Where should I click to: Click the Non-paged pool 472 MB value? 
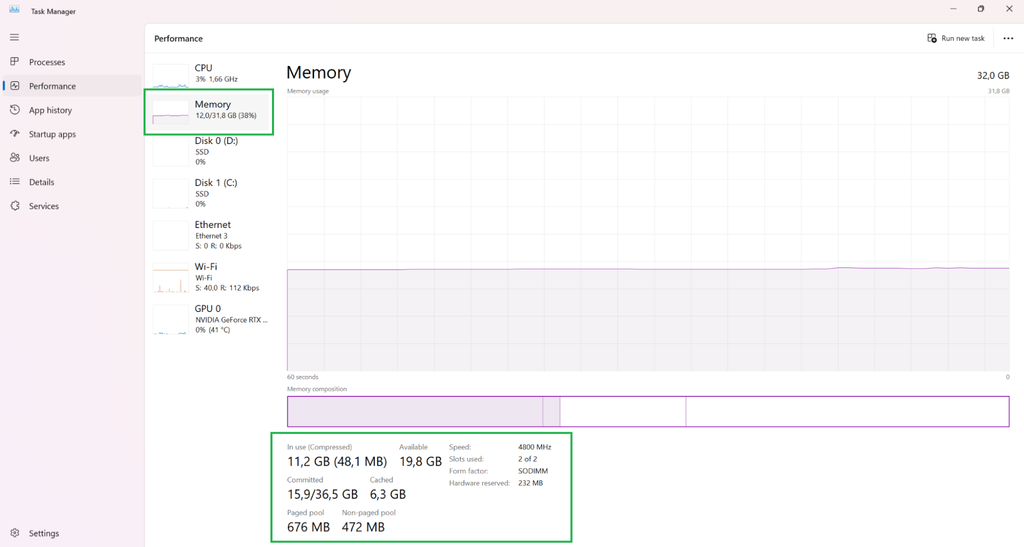(x=363, y=527)
